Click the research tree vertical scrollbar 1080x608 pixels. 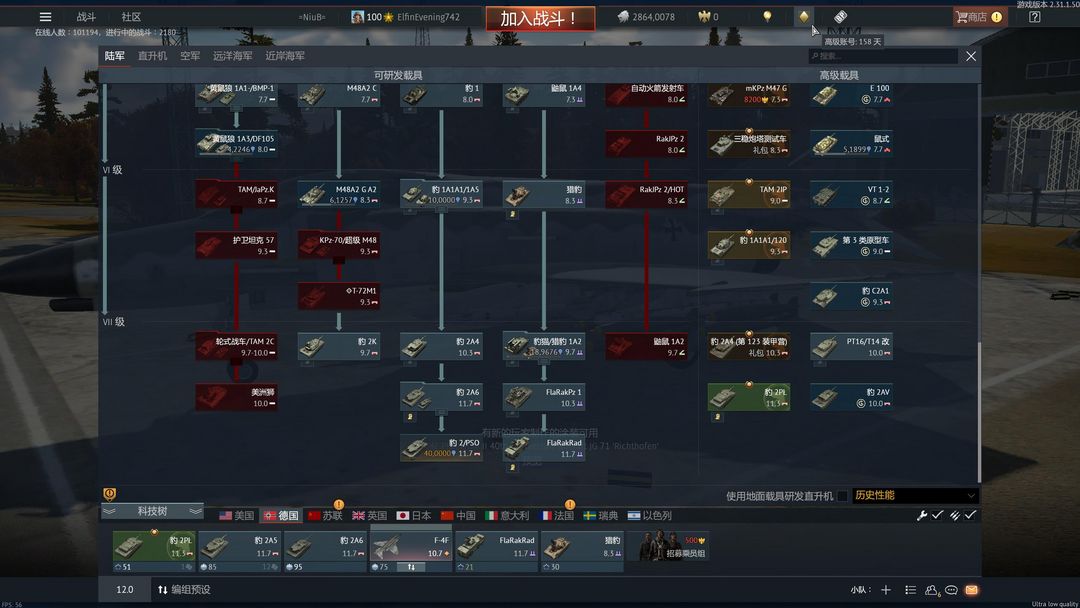tap(978, 410)
